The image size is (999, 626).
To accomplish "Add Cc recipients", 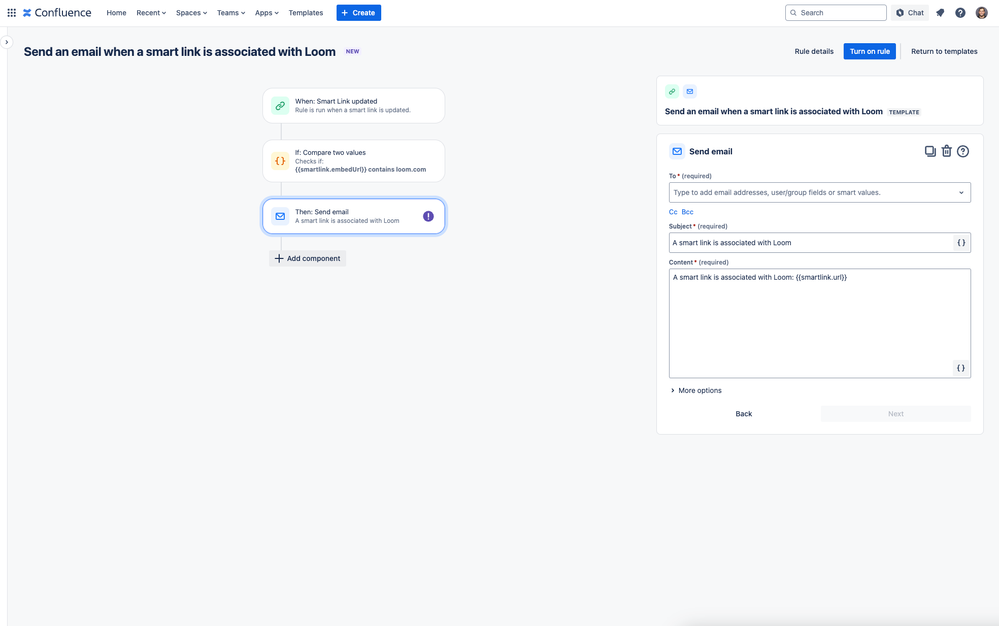I will [673, 212].
